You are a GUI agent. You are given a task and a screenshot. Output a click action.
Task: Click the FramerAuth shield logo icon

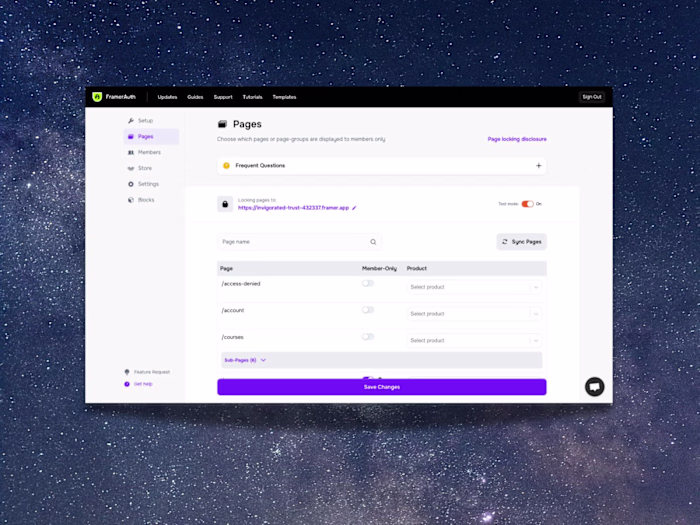tap(97, 97)
